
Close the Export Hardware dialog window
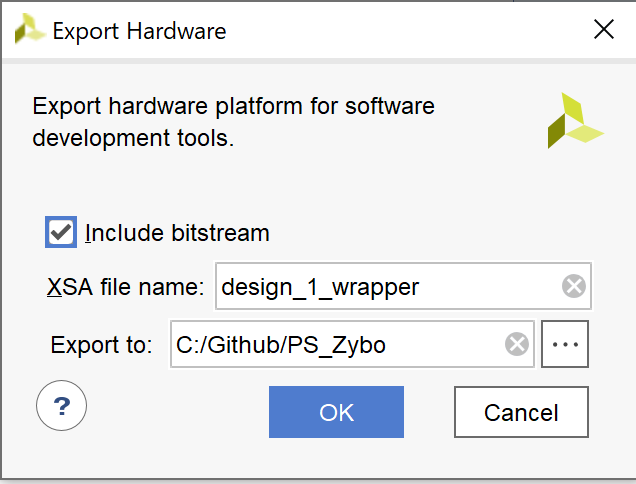click(x=604, y=30)
